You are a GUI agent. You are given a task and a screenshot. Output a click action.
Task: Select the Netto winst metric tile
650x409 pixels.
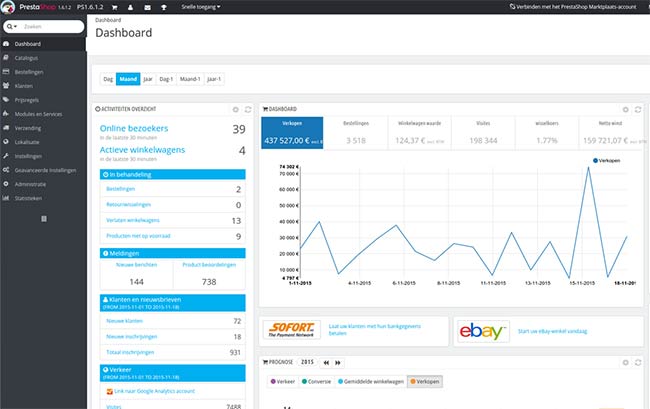pyautogui.click(x=611, y=133)
